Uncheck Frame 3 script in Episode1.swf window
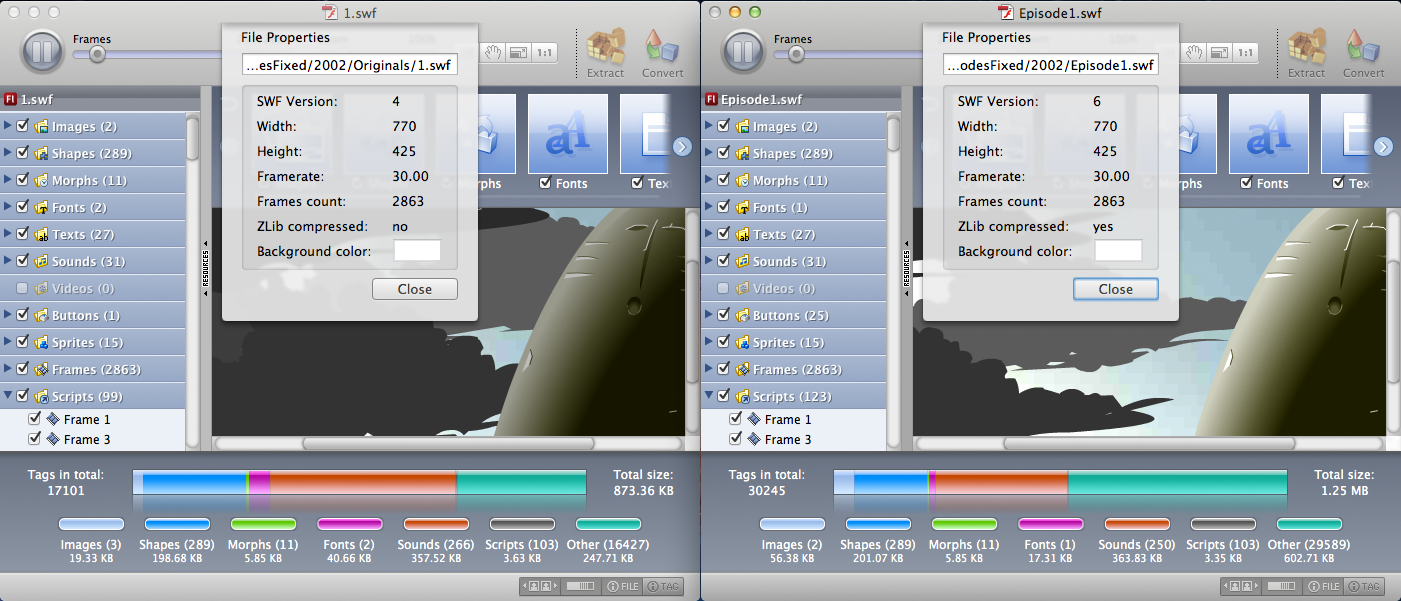This screenshot has width=1401, height=601. tap(736, 439)
